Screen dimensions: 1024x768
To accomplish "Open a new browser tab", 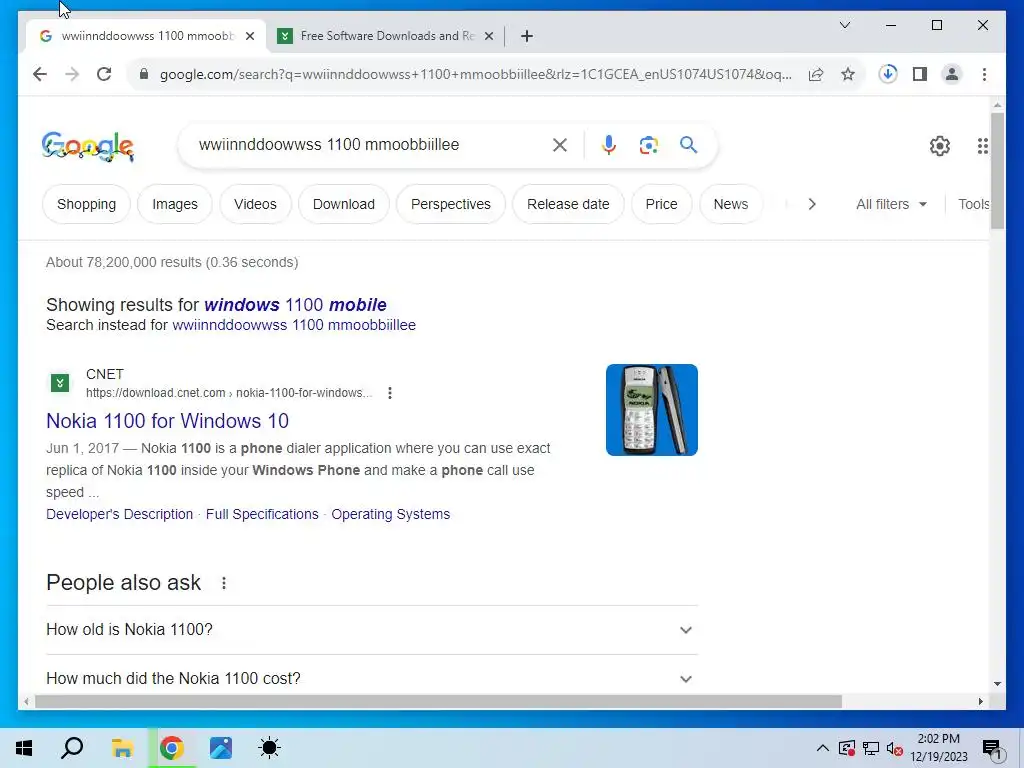I will (527, 36).
